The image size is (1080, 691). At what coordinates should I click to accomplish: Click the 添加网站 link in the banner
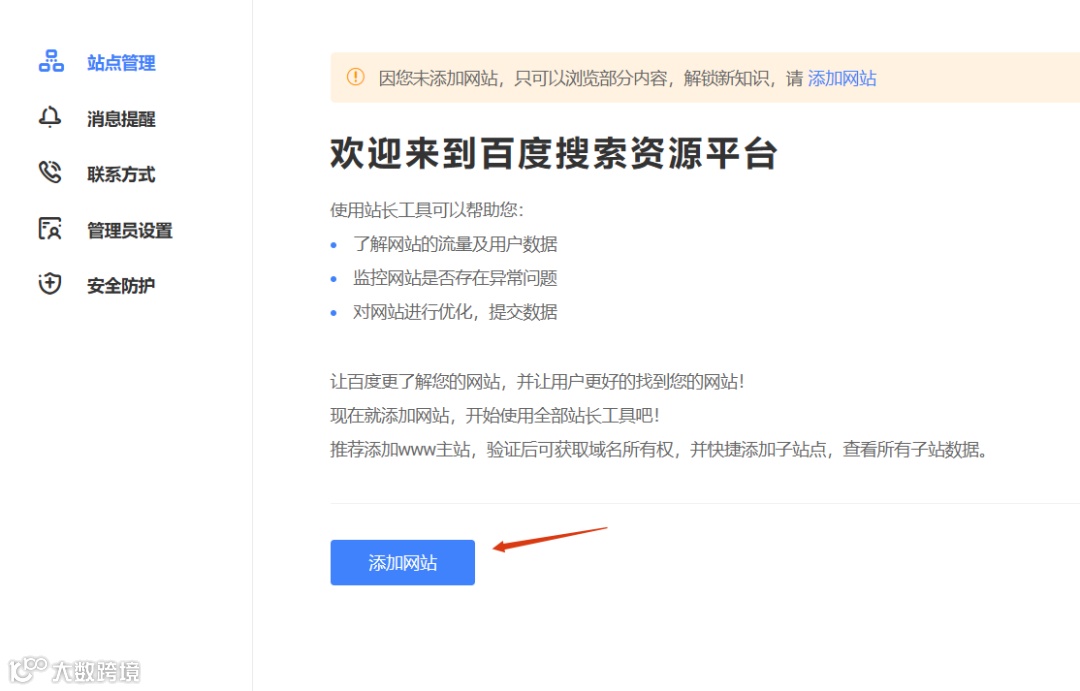pyautogui.click(x=842, y=79)
